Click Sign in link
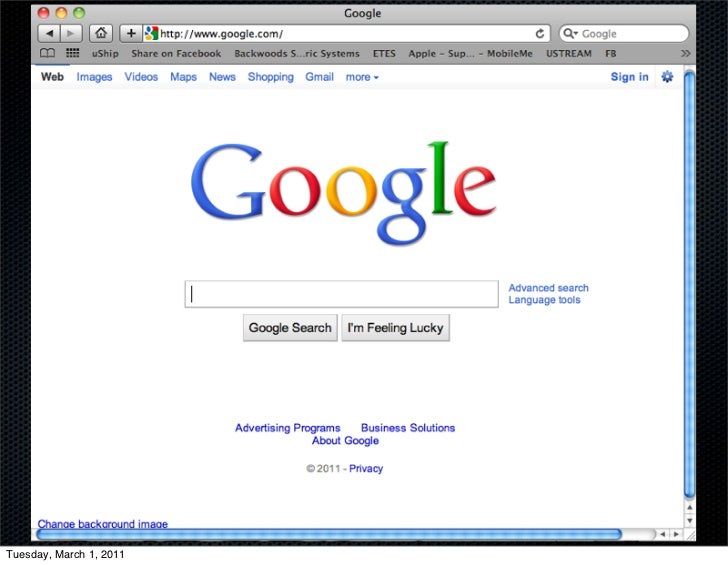Screen dimensions: 728x565 click(x=629, y=77)
